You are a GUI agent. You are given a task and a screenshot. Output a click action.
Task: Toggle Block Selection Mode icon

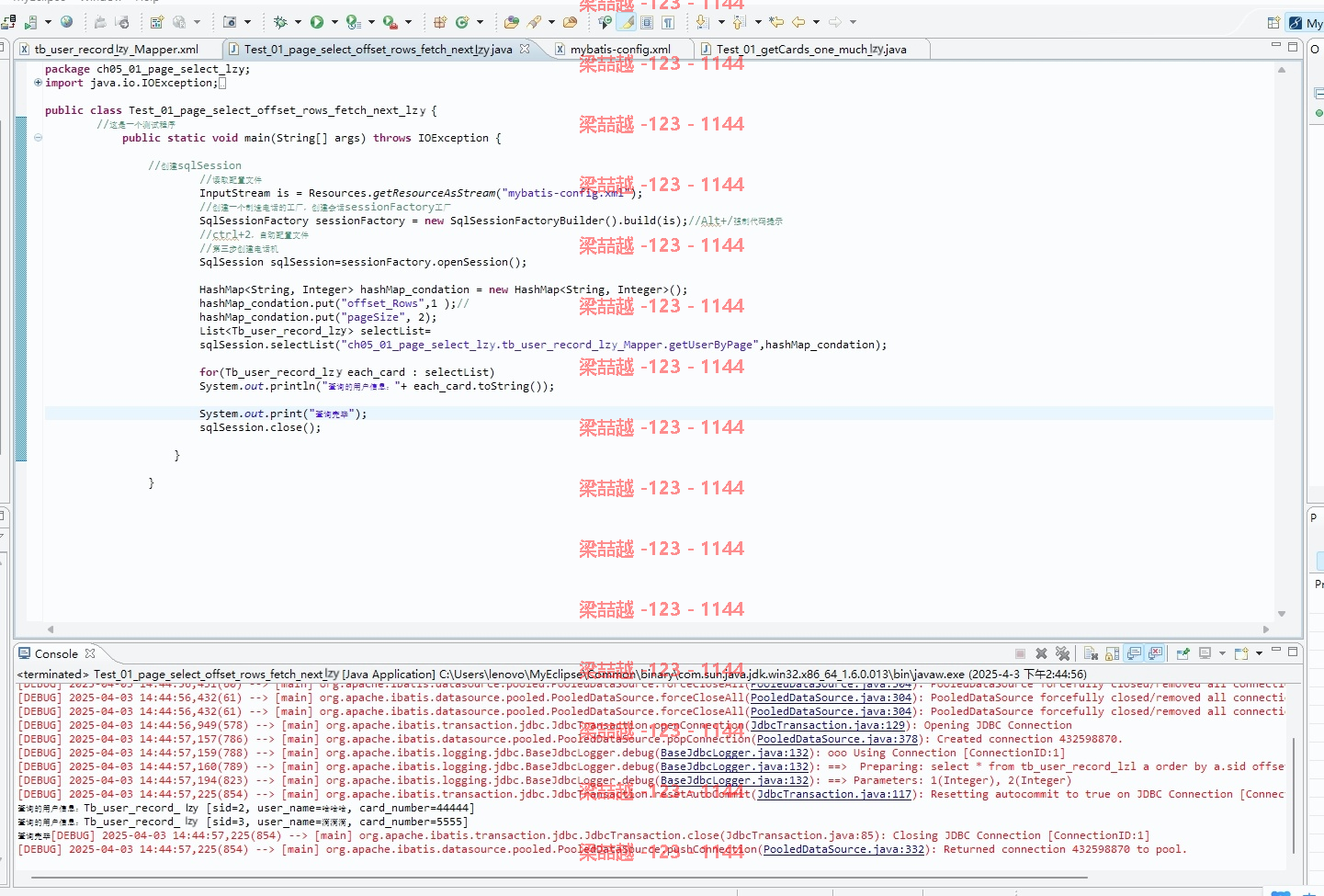pyautogui.click(x=647, y=21)
